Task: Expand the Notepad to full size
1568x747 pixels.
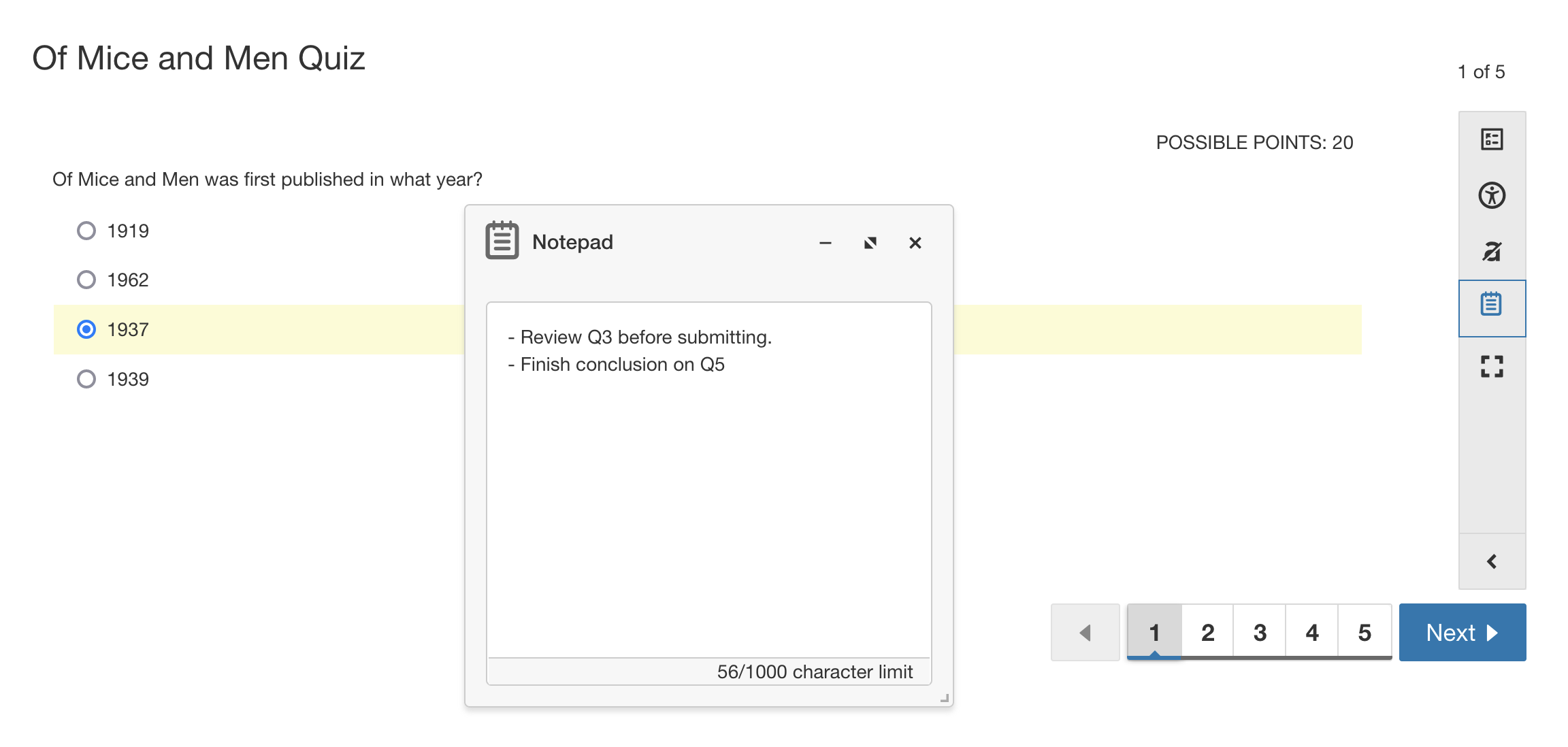Action: click(870, 242)
